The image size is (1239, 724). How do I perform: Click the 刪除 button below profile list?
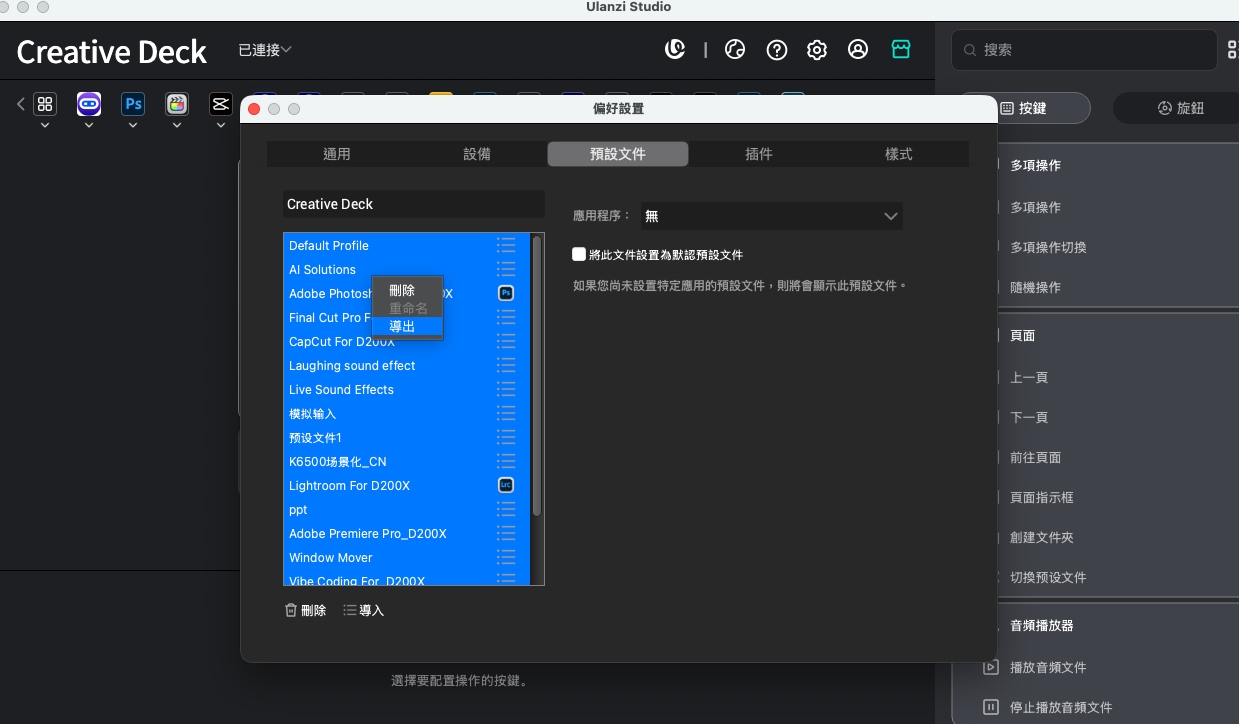[x=306, y=610]
